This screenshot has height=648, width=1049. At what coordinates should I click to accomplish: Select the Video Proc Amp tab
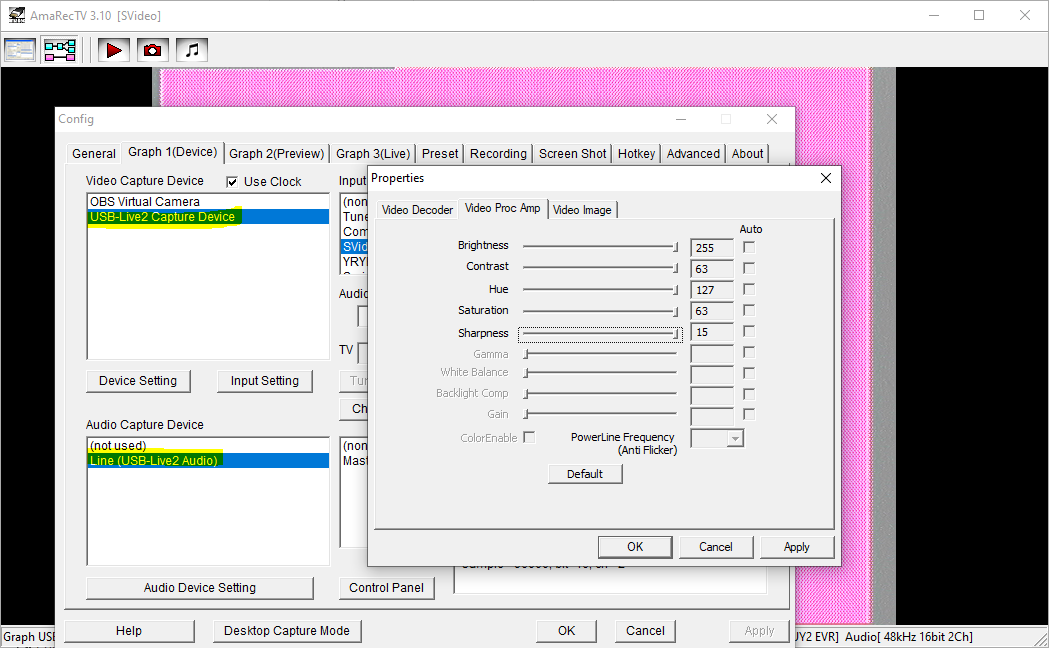(x=502, y=209)
